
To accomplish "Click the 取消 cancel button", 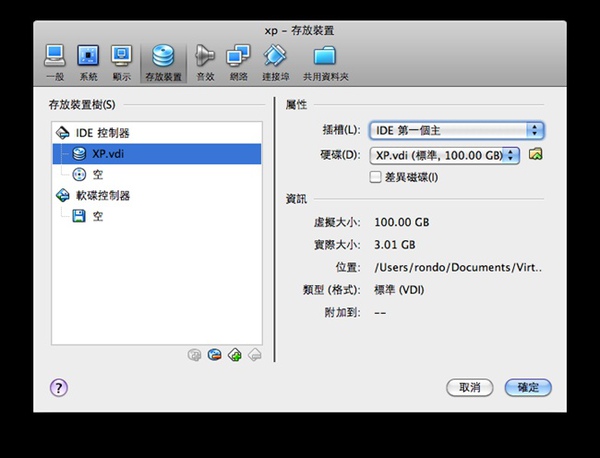I will click(x=470, y=388).
